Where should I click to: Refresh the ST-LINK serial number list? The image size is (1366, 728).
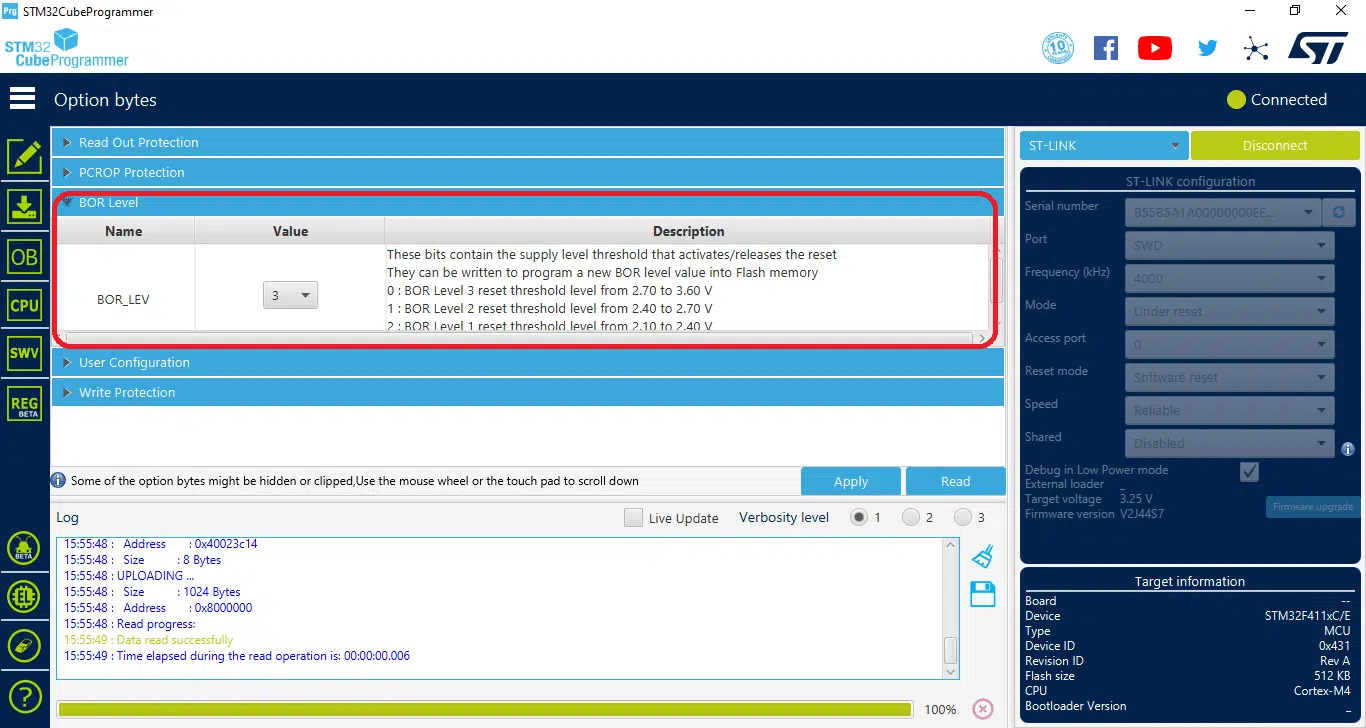click(x=1339, y=212)
